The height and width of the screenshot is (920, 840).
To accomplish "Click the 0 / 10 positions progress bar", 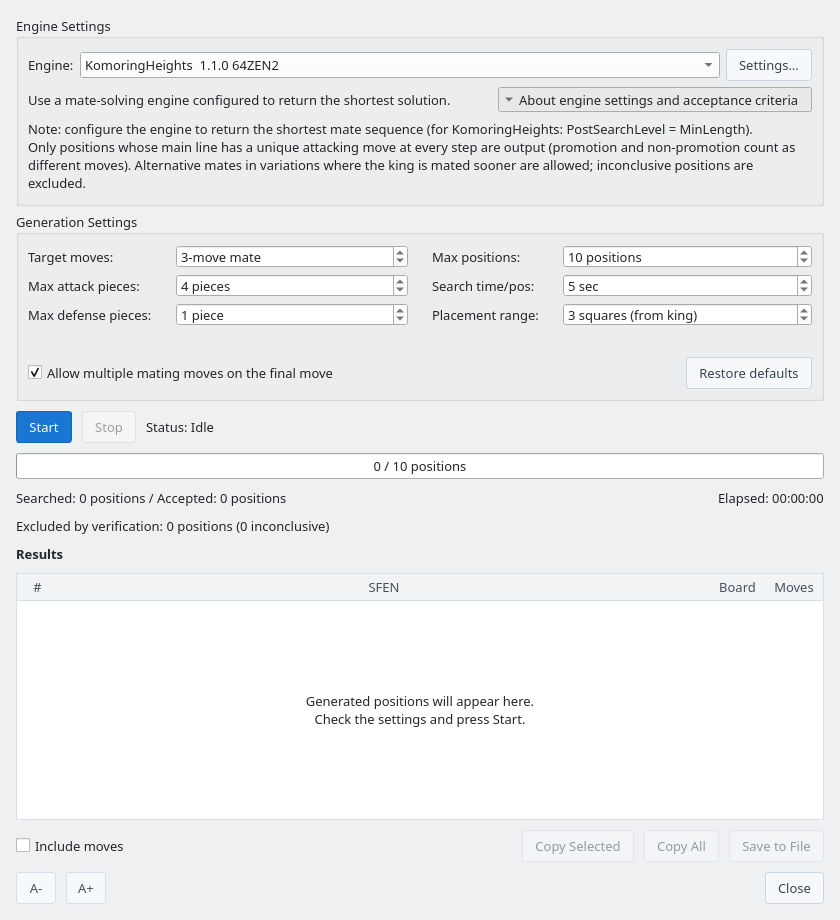I will (x=420, y=466).
